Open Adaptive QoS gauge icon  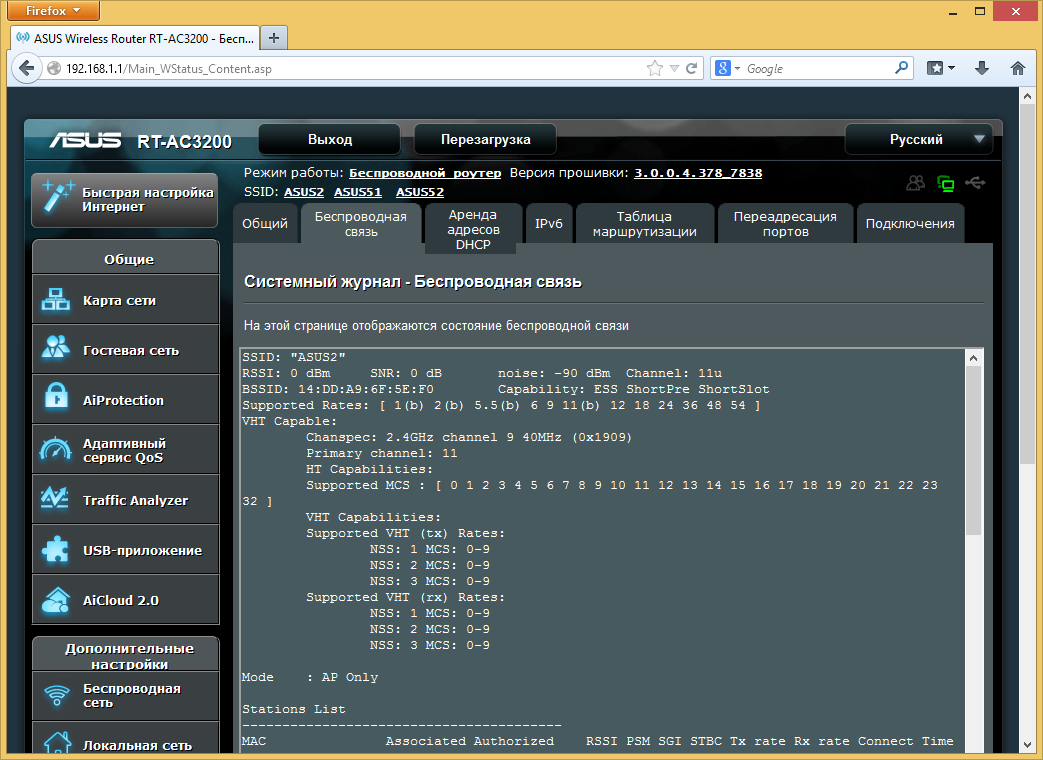(56, 450)
